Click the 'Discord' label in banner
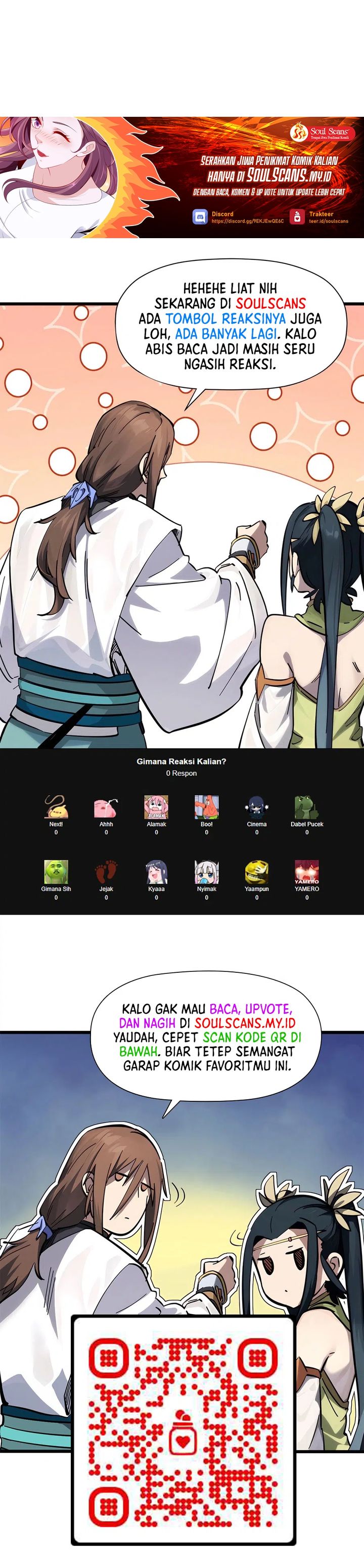The height and width of the screenshot is (1568, 364). coord(222,214)
